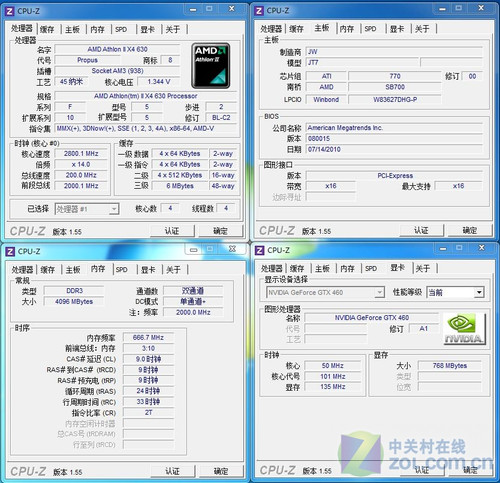Viewport: 500px width, 483px height.
Task: Close the mainboard CPU-Z window
Action: 481,8
